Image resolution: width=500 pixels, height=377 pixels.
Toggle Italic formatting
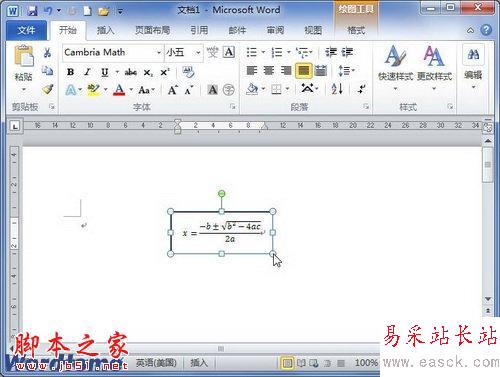point(87,72)
